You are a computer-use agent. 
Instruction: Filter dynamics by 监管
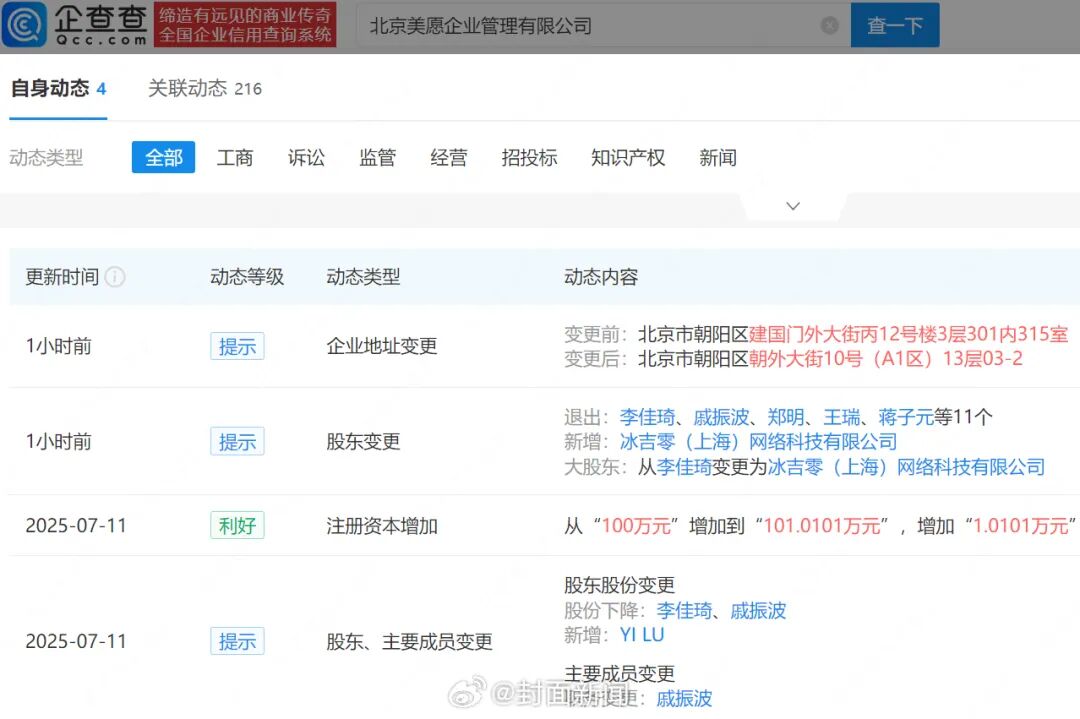(x=377, y=158)
